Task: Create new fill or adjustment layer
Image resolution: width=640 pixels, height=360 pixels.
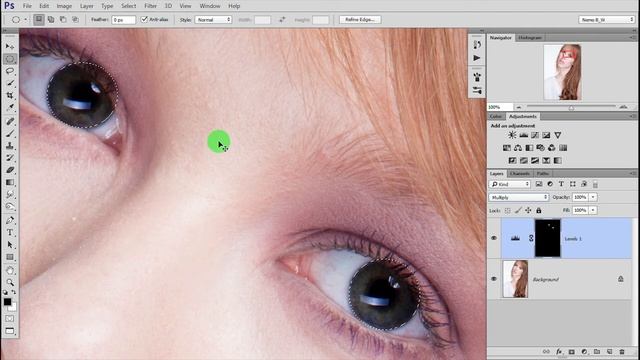Action: (584, 352)
